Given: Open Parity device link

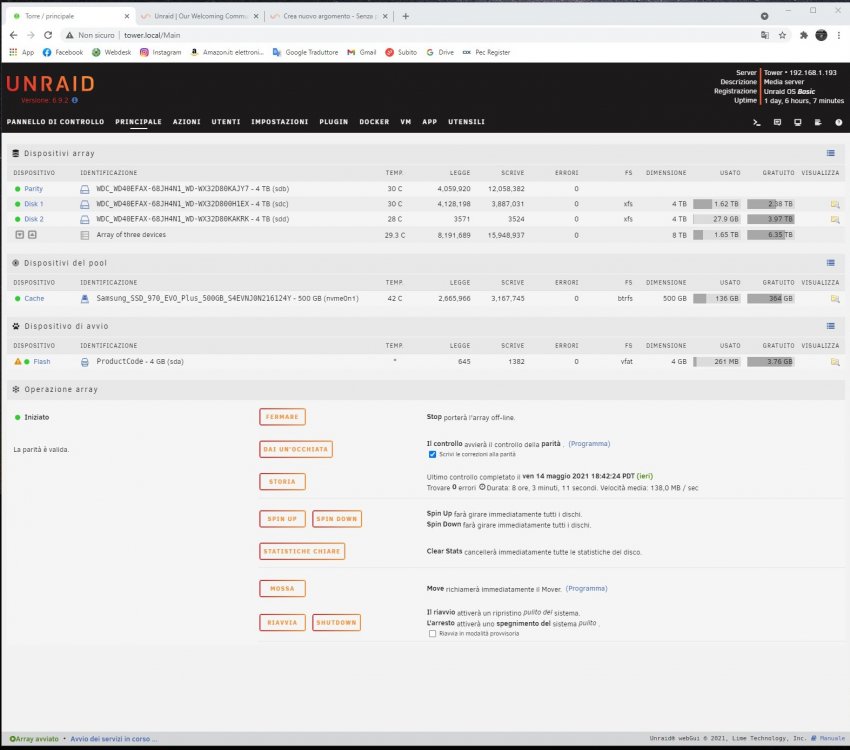Looking at the screenshot, I should tap(33, 189).
